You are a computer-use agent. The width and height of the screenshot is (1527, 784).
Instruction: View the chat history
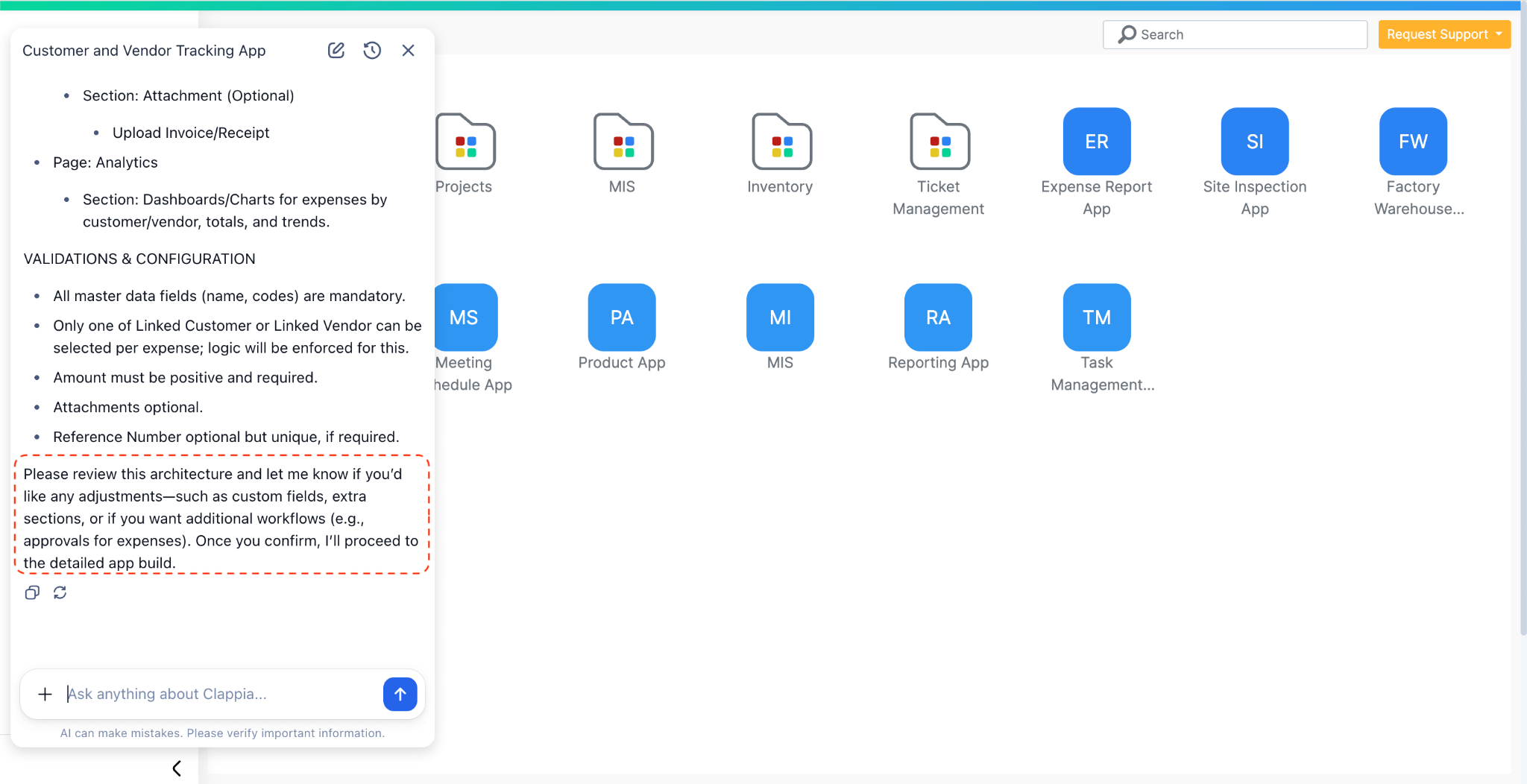click(372, 50)
